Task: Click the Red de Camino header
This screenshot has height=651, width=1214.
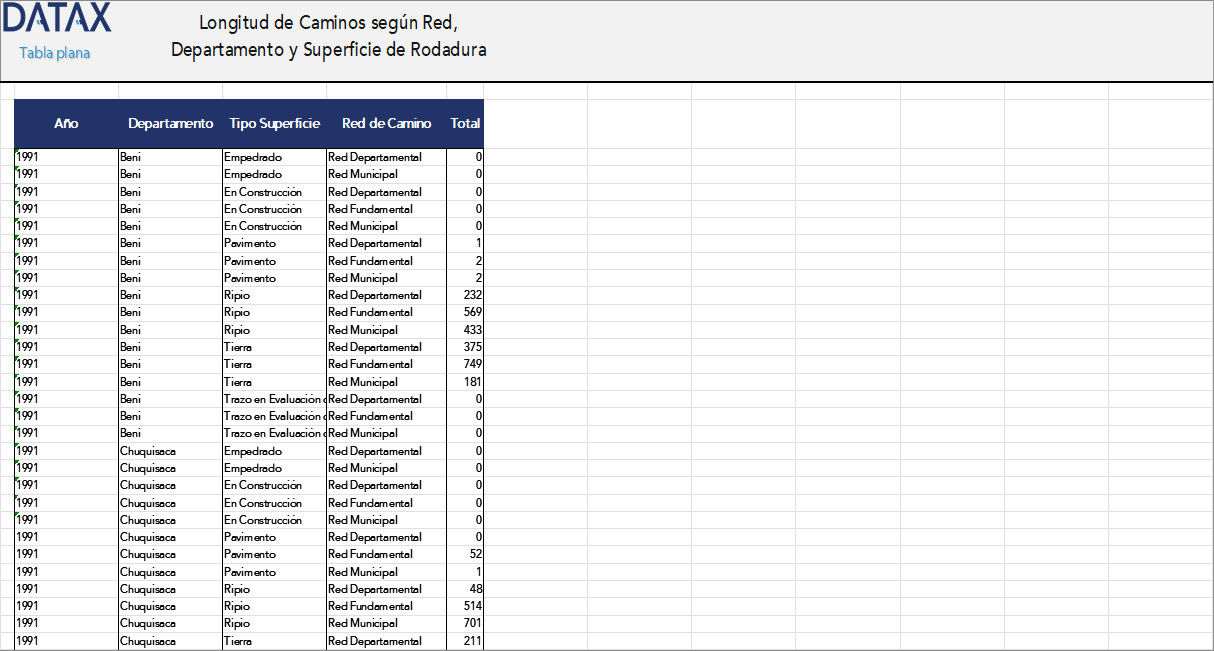Action: coord(386,124)
